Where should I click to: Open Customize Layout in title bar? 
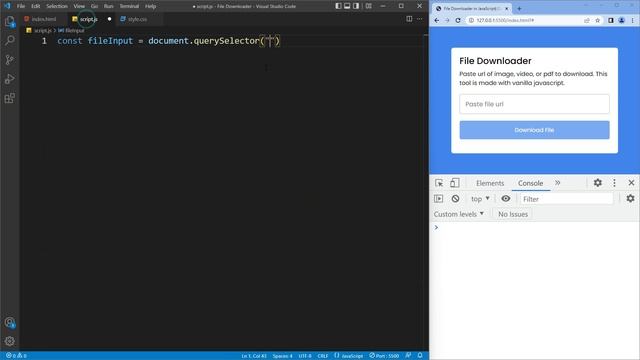[369, 6]
